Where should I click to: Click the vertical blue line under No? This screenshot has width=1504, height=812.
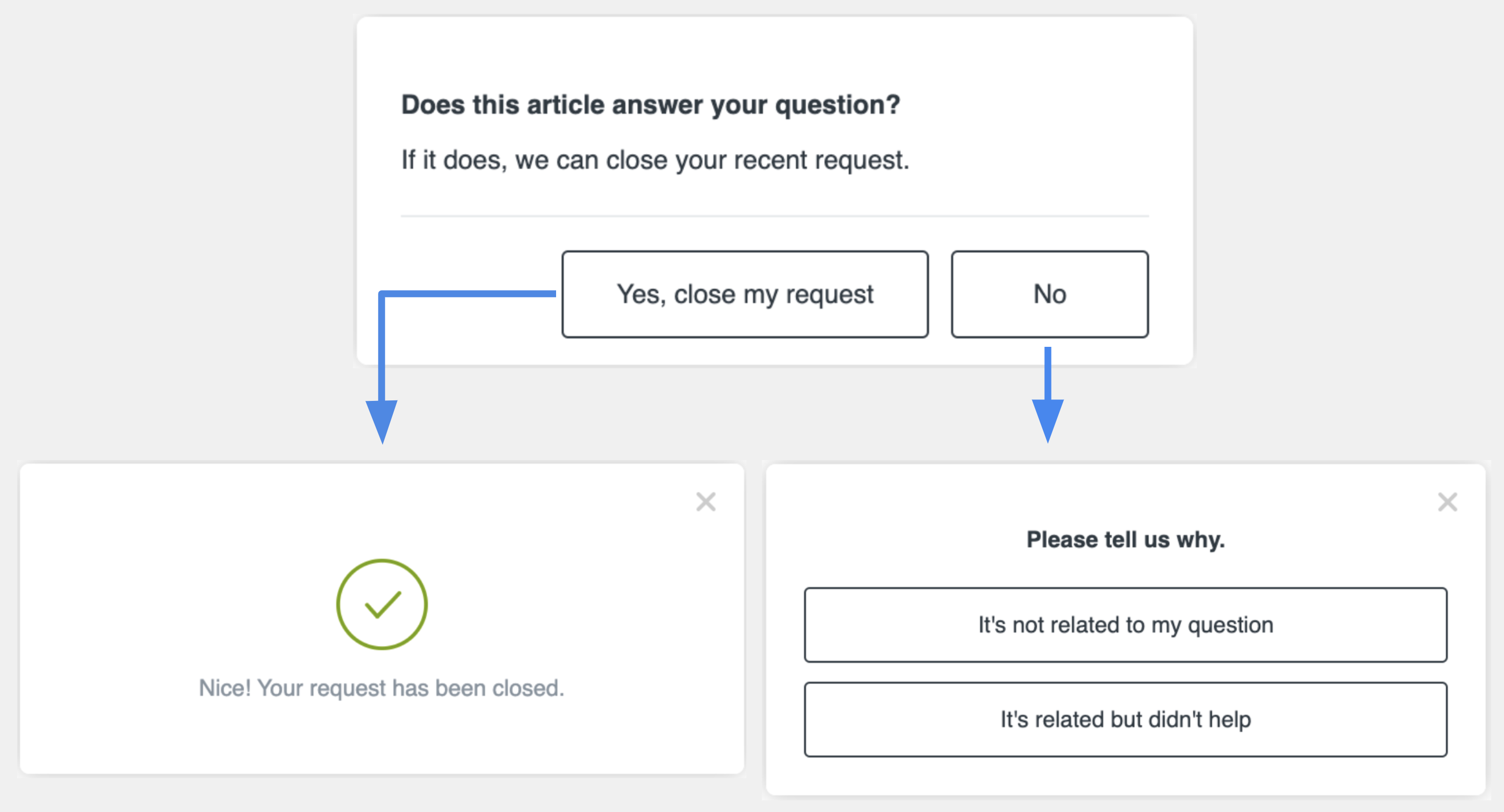[1047, 373]
